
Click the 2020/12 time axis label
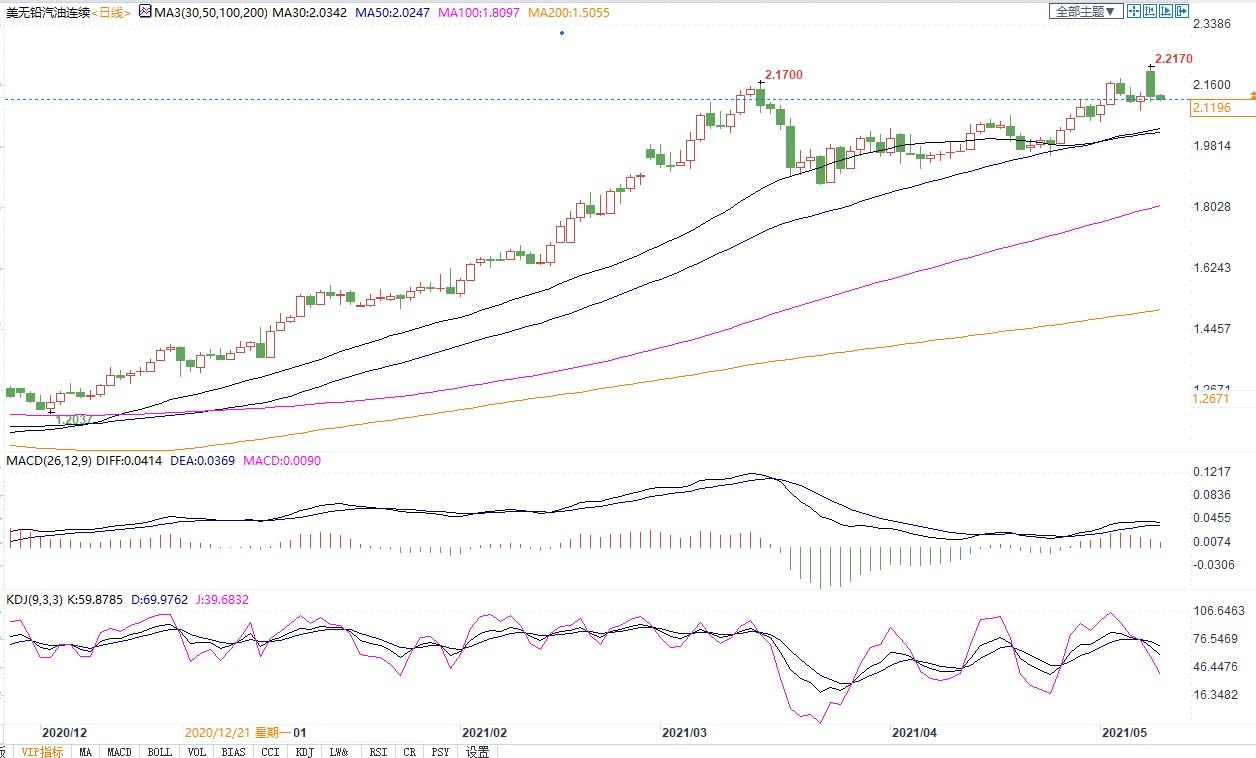click(64, 732)
